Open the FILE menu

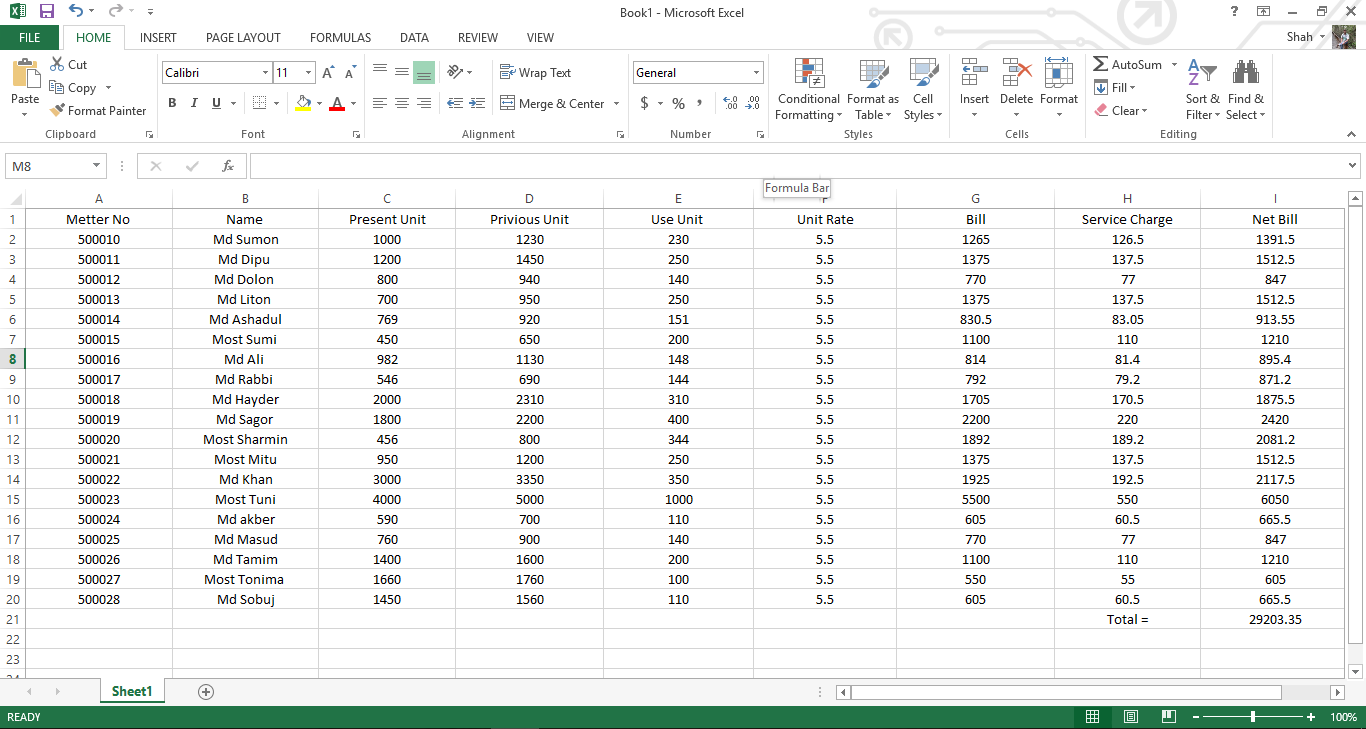(x=30, y=37)
